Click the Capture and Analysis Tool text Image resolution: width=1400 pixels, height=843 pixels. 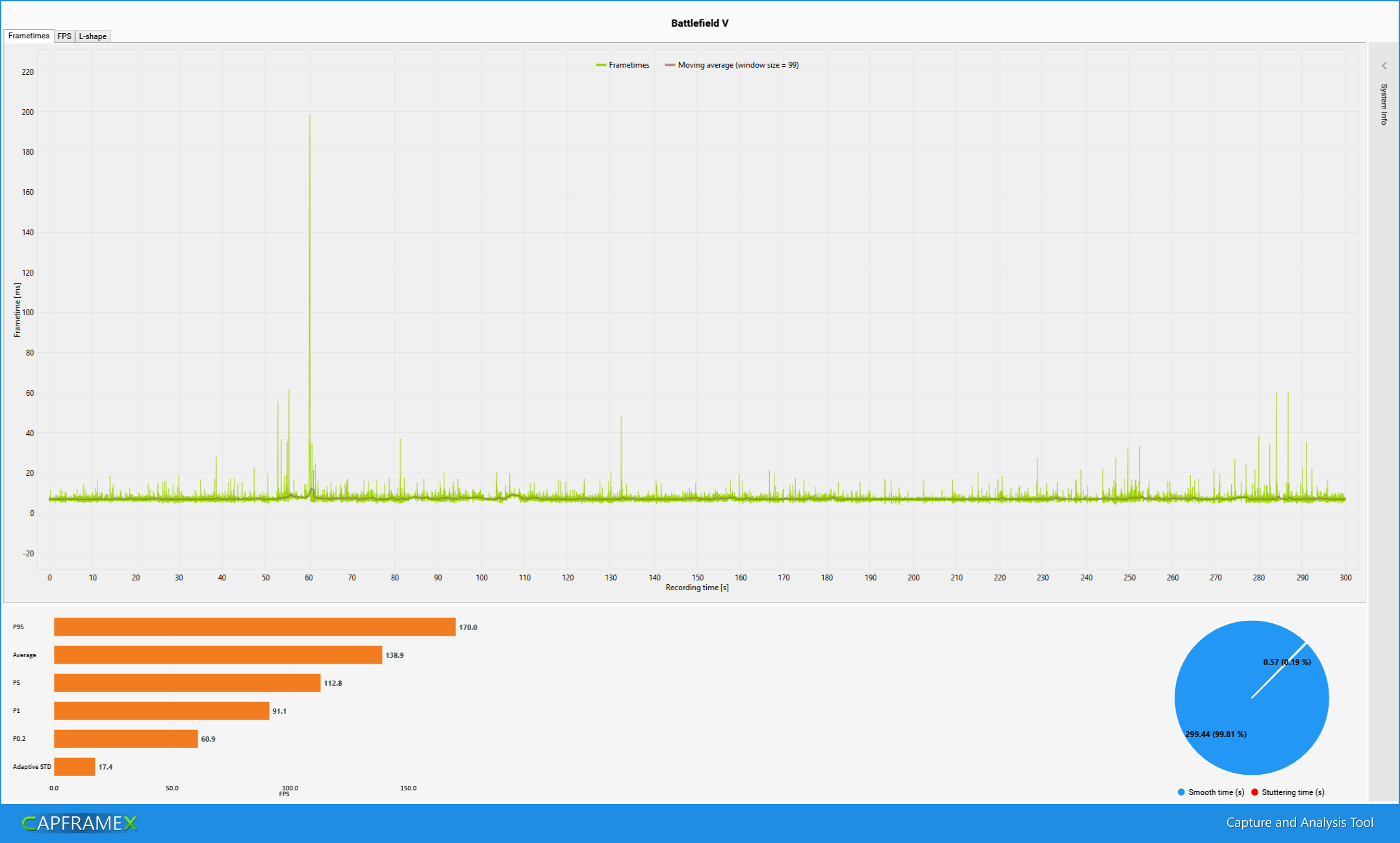point(1299,823)
